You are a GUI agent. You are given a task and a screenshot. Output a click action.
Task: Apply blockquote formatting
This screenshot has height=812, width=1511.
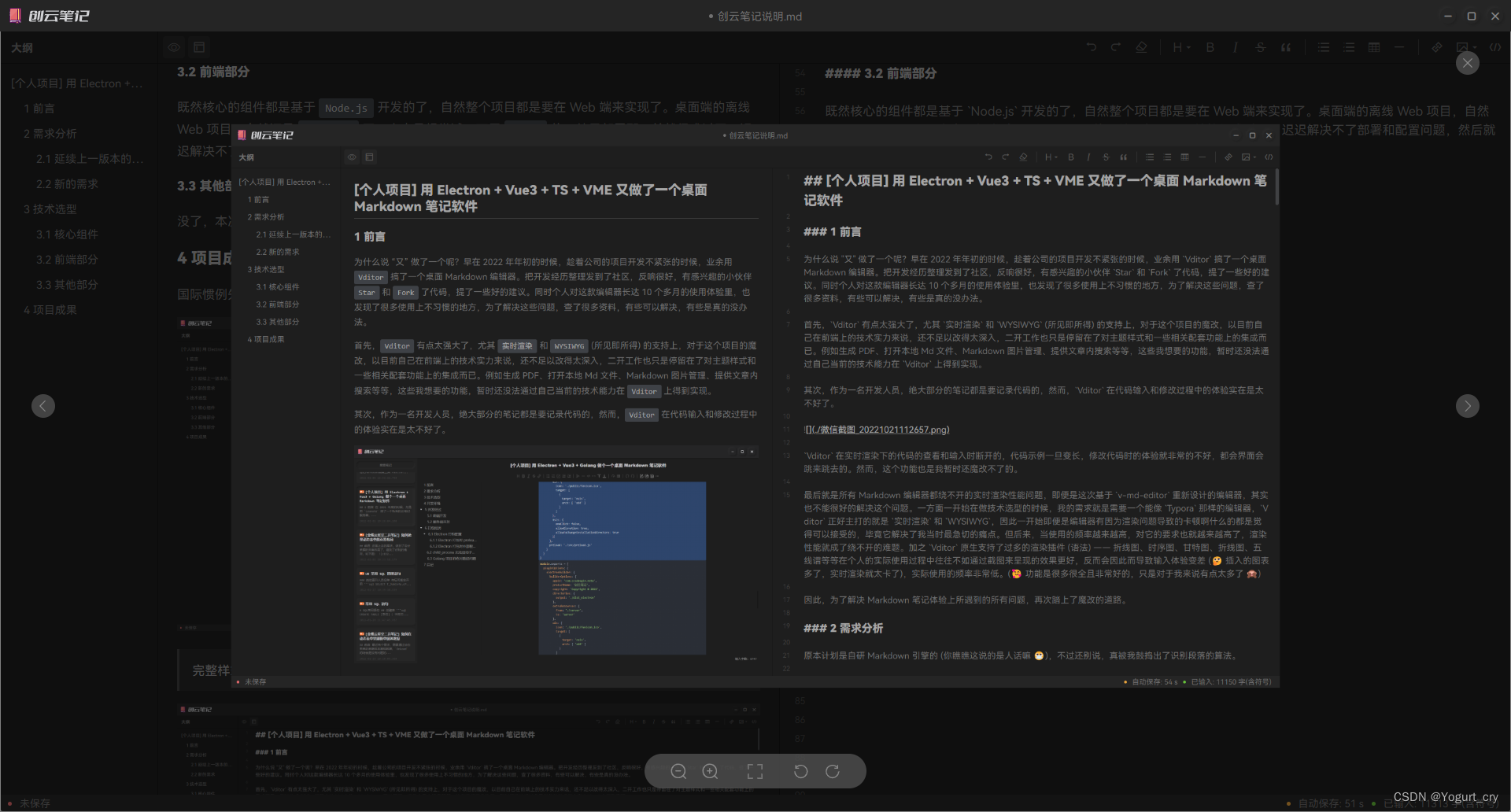pos(1286,47)
